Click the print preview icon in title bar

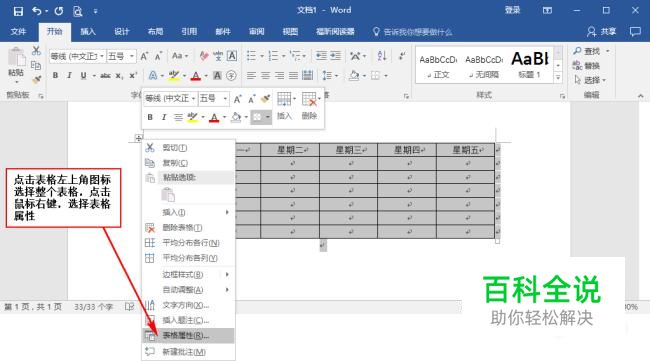[78, 11]
